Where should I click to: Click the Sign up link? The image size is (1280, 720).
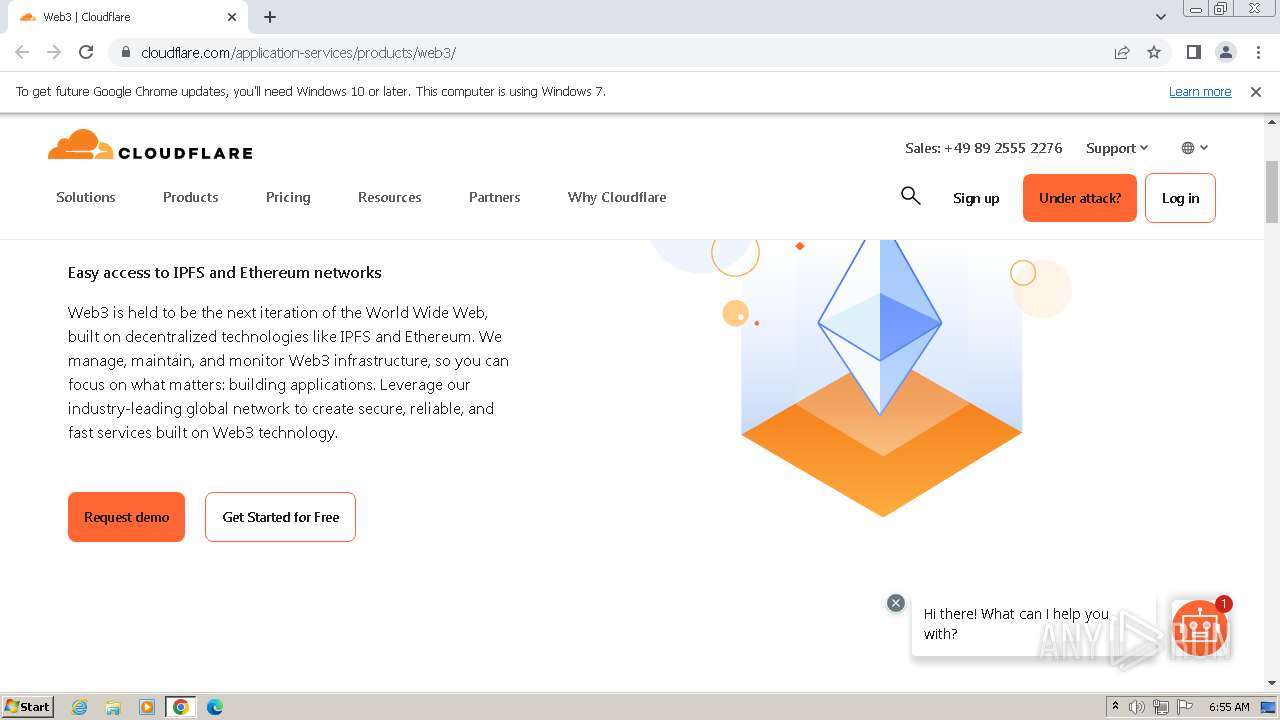[976, 198]
